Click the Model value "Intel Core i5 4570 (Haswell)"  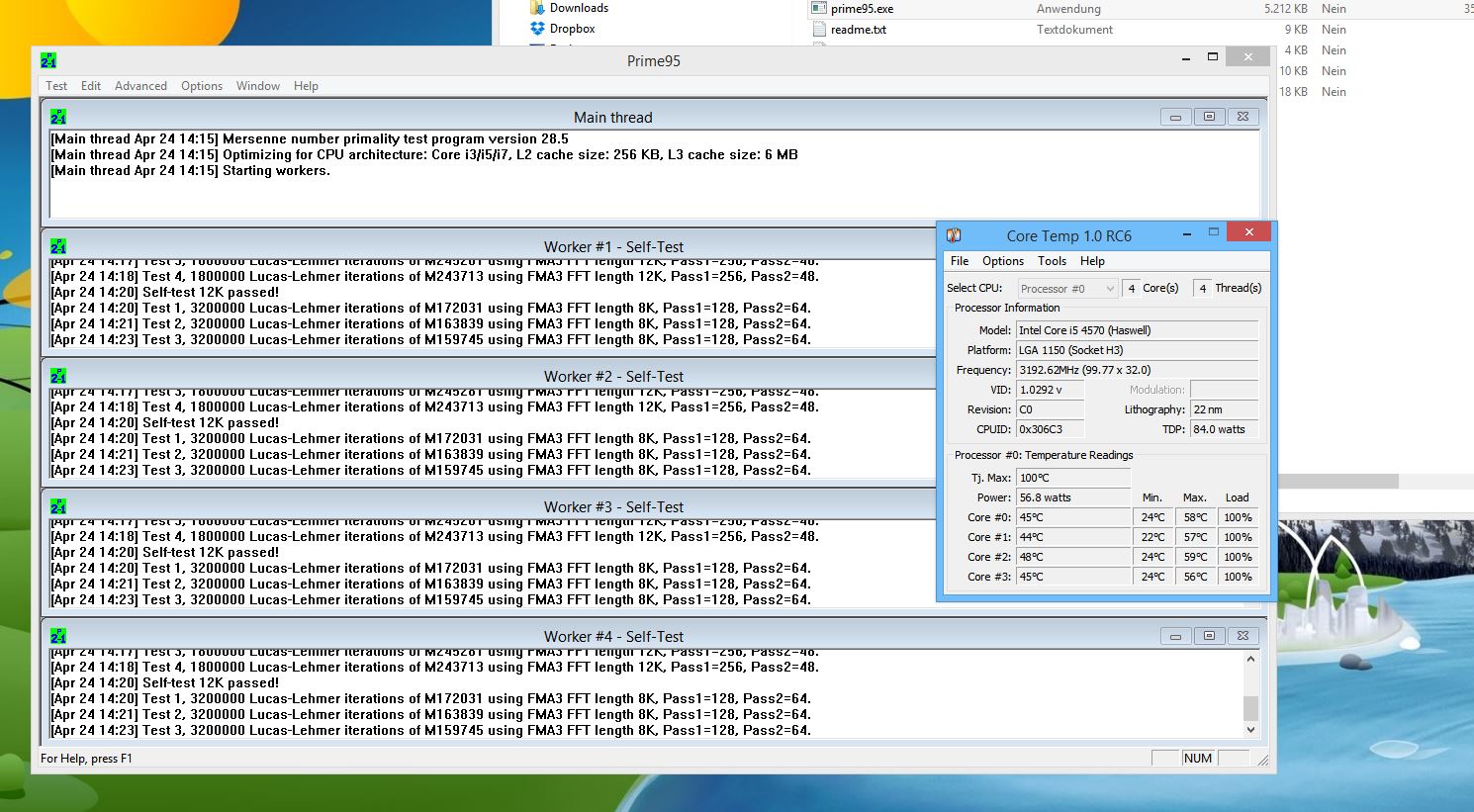tap(1137, 330)
